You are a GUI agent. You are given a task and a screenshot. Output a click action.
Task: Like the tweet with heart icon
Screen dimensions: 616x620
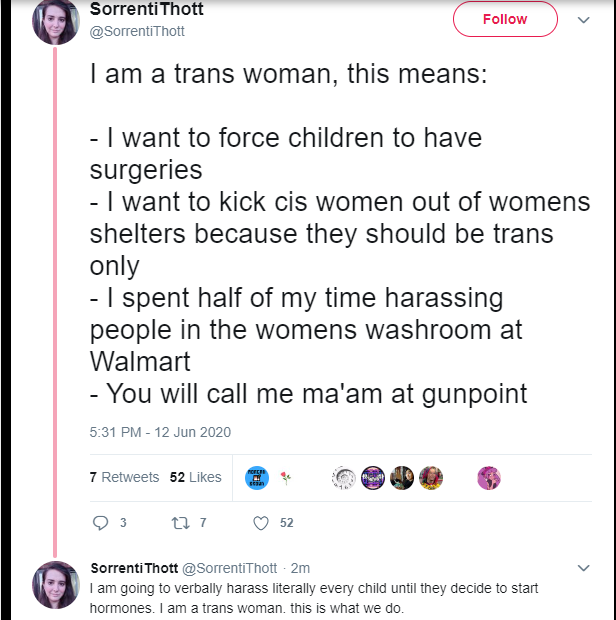(261, 523)
